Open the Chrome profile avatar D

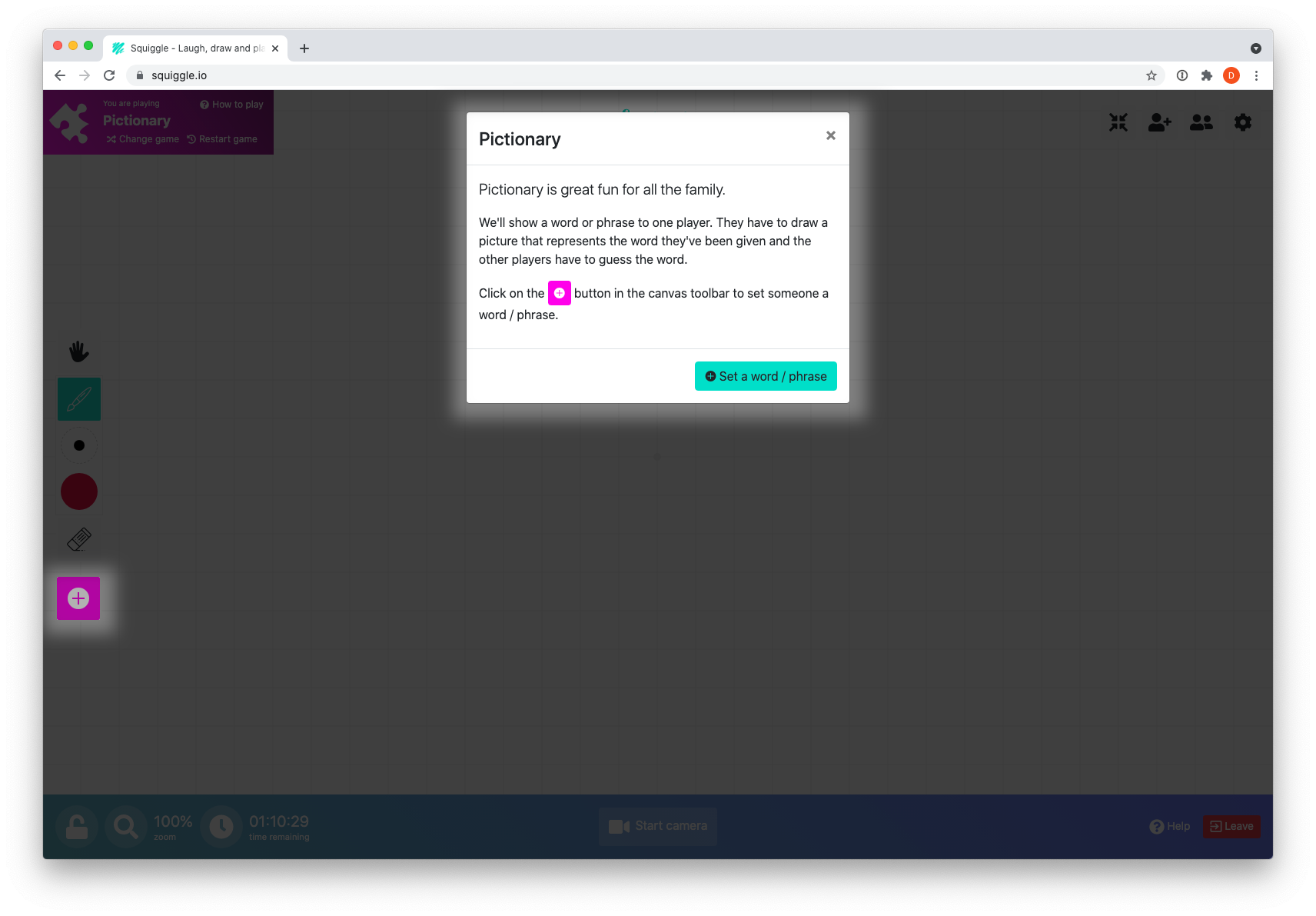coord(1231,75)
